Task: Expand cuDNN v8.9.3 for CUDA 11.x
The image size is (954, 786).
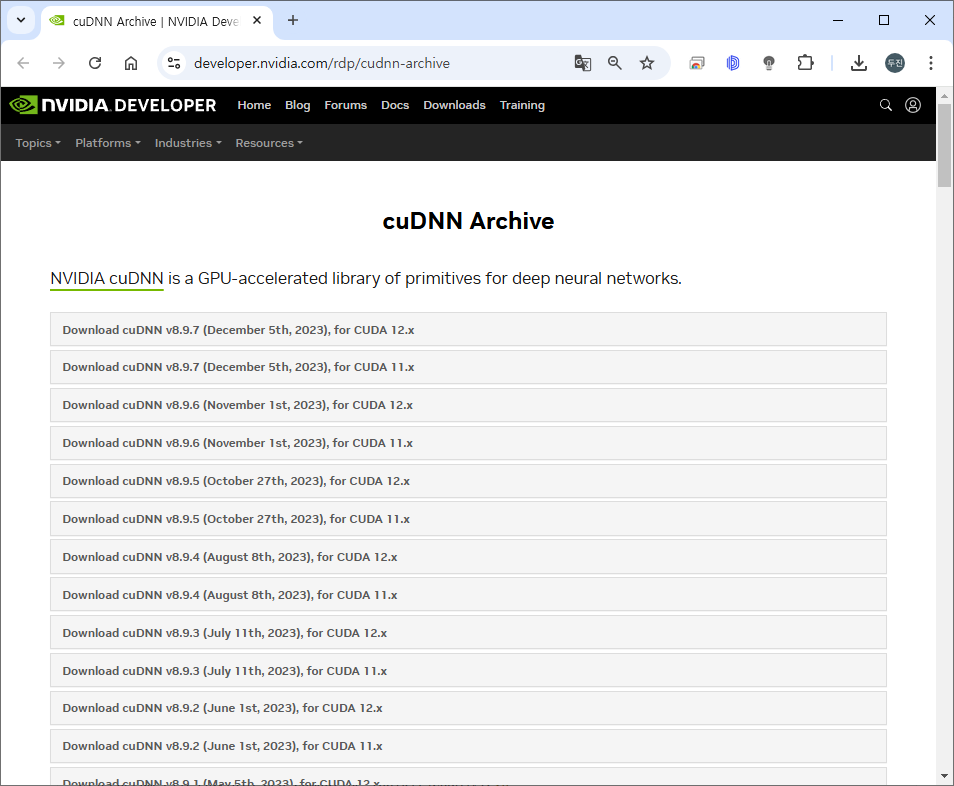Action: pos(468,671)
